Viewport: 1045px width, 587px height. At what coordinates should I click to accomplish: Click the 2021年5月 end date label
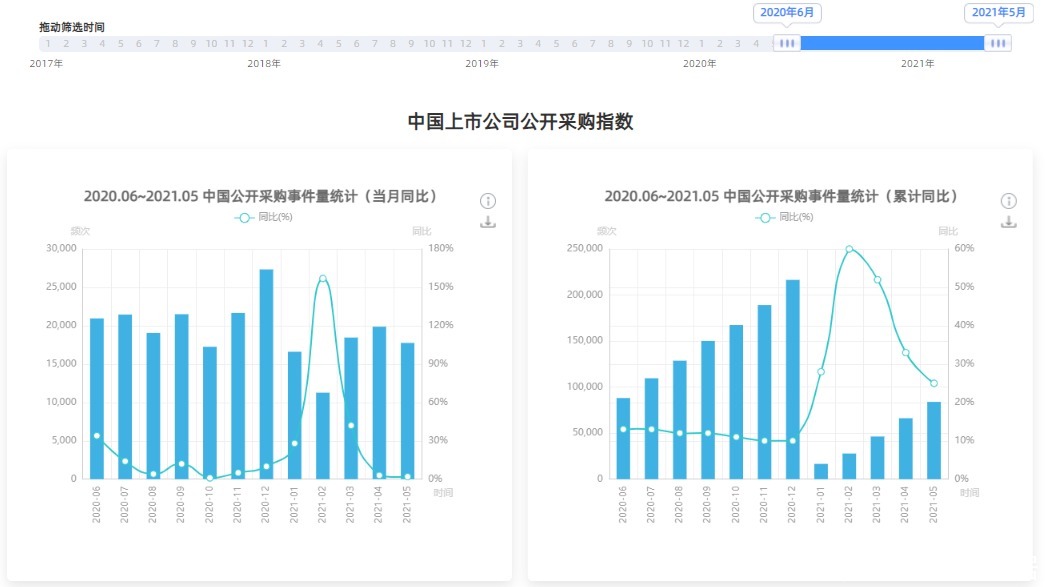998,12
